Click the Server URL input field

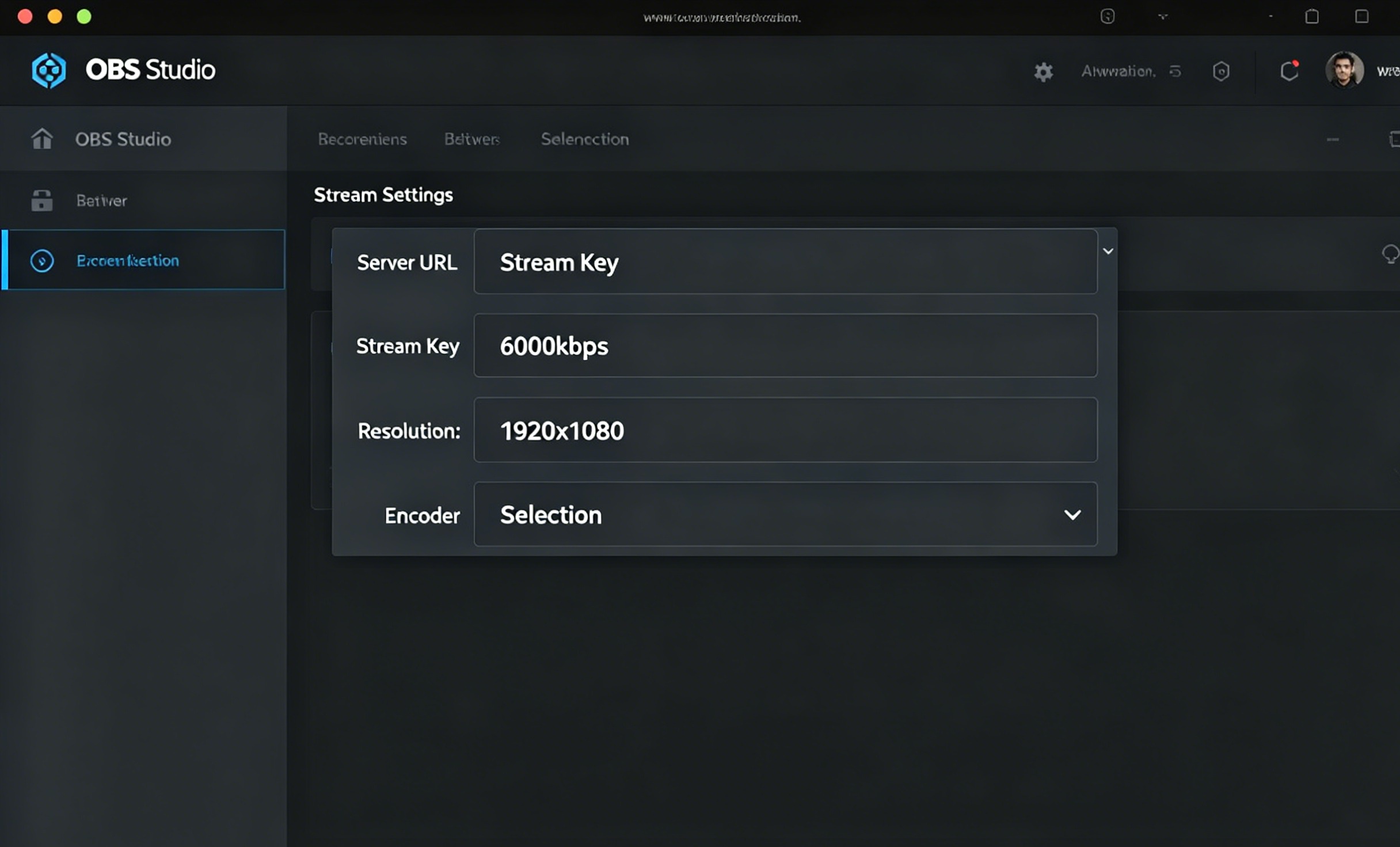click(x=785, y=261)
